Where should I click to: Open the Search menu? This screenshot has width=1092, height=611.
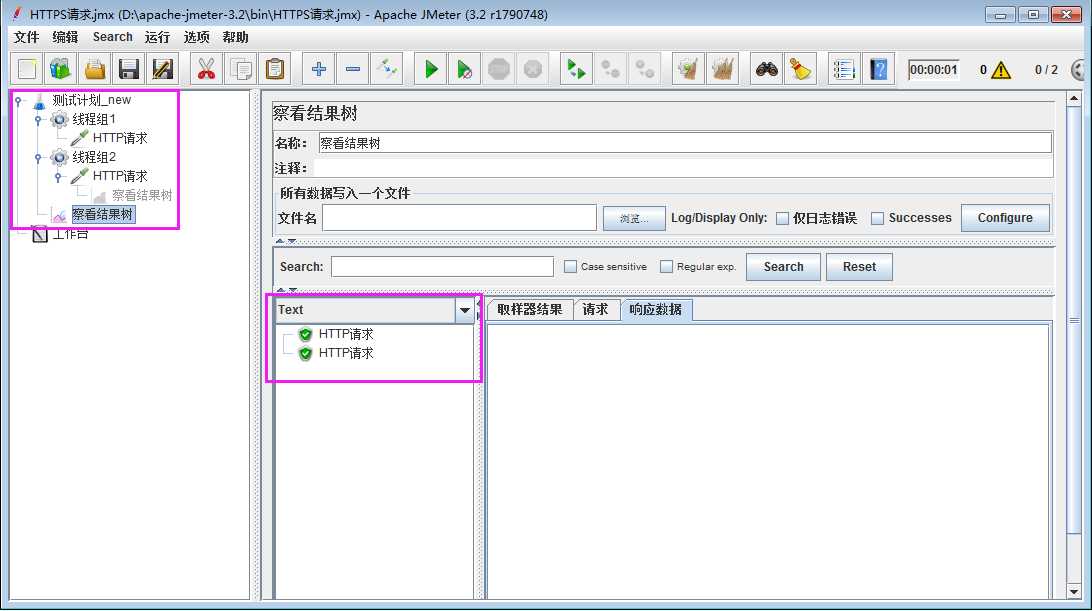pos(112,37)
